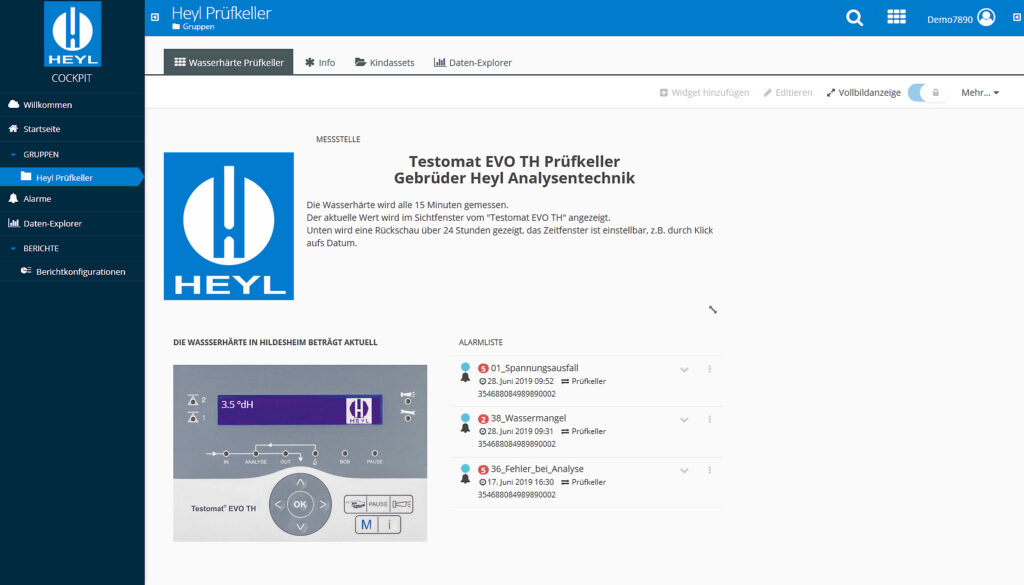This screenshot has width=1024, height=585.
Task: Click the Heyl Prüfkeller folder icon
Action: (26, 176)
